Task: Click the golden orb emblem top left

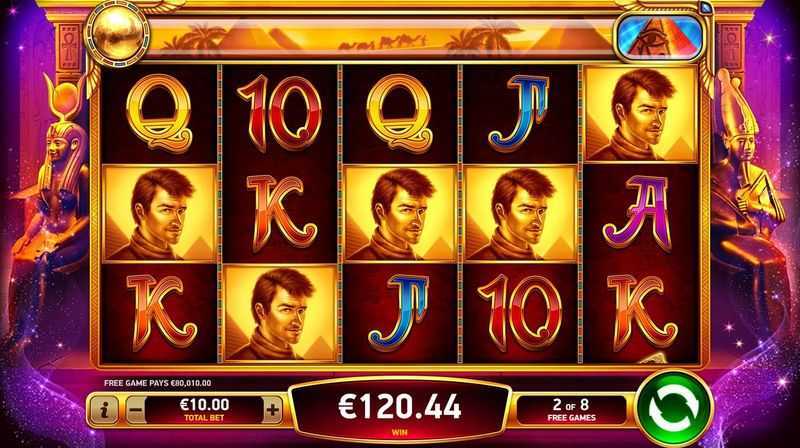Action: pos(117,34)
